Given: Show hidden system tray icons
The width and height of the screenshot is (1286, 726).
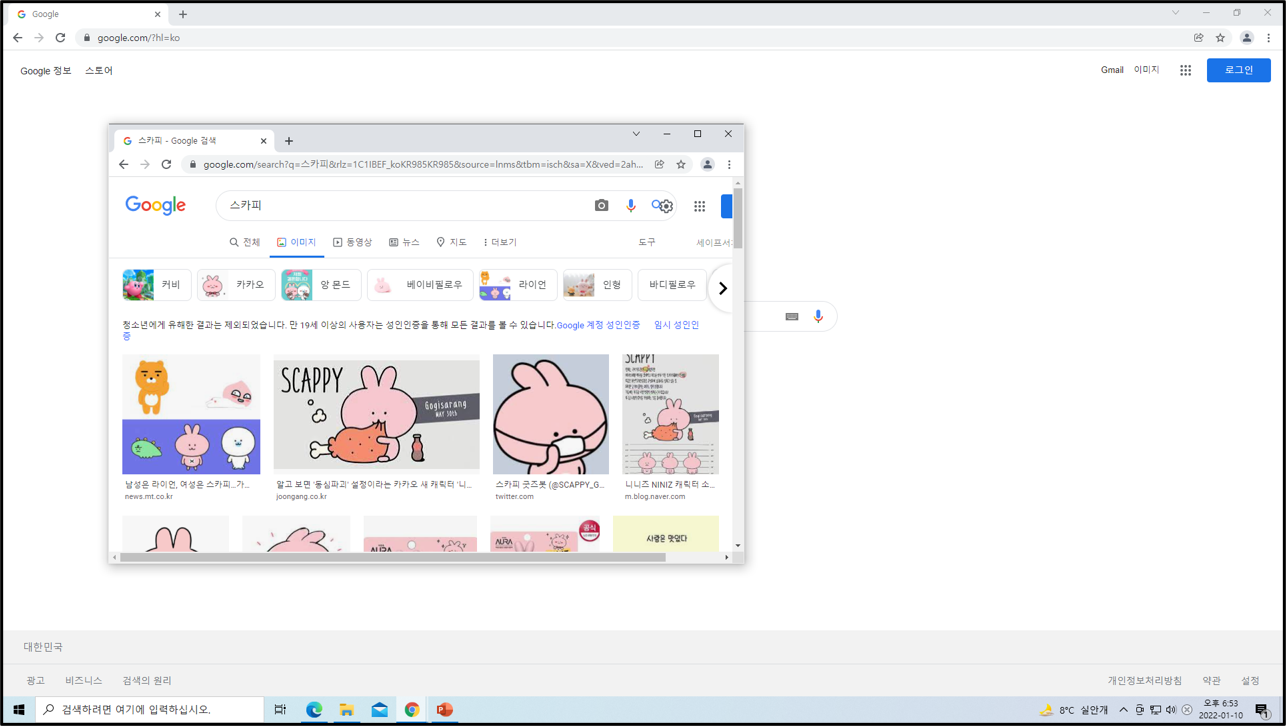Looking at the screenshot, I should [1123, 710].
